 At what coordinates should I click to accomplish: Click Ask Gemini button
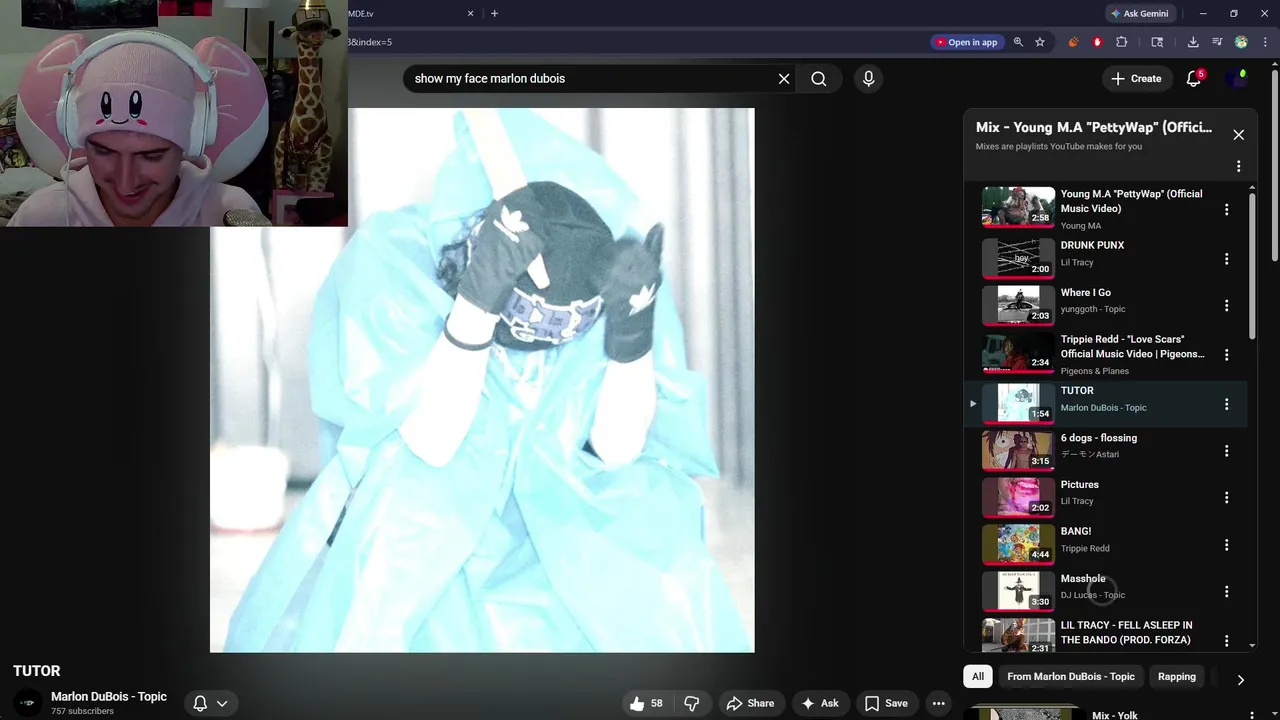1139,13
